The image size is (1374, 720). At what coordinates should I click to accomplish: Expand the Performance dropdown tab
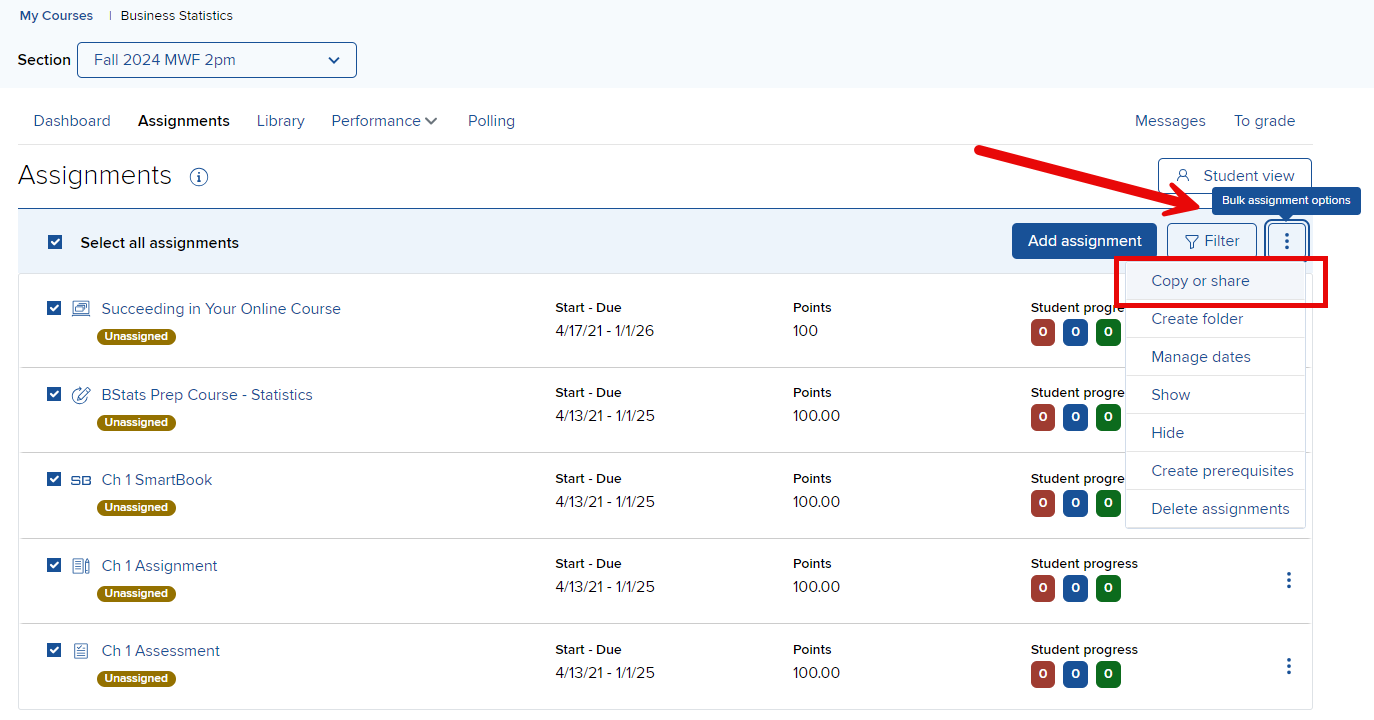(384, 121)
